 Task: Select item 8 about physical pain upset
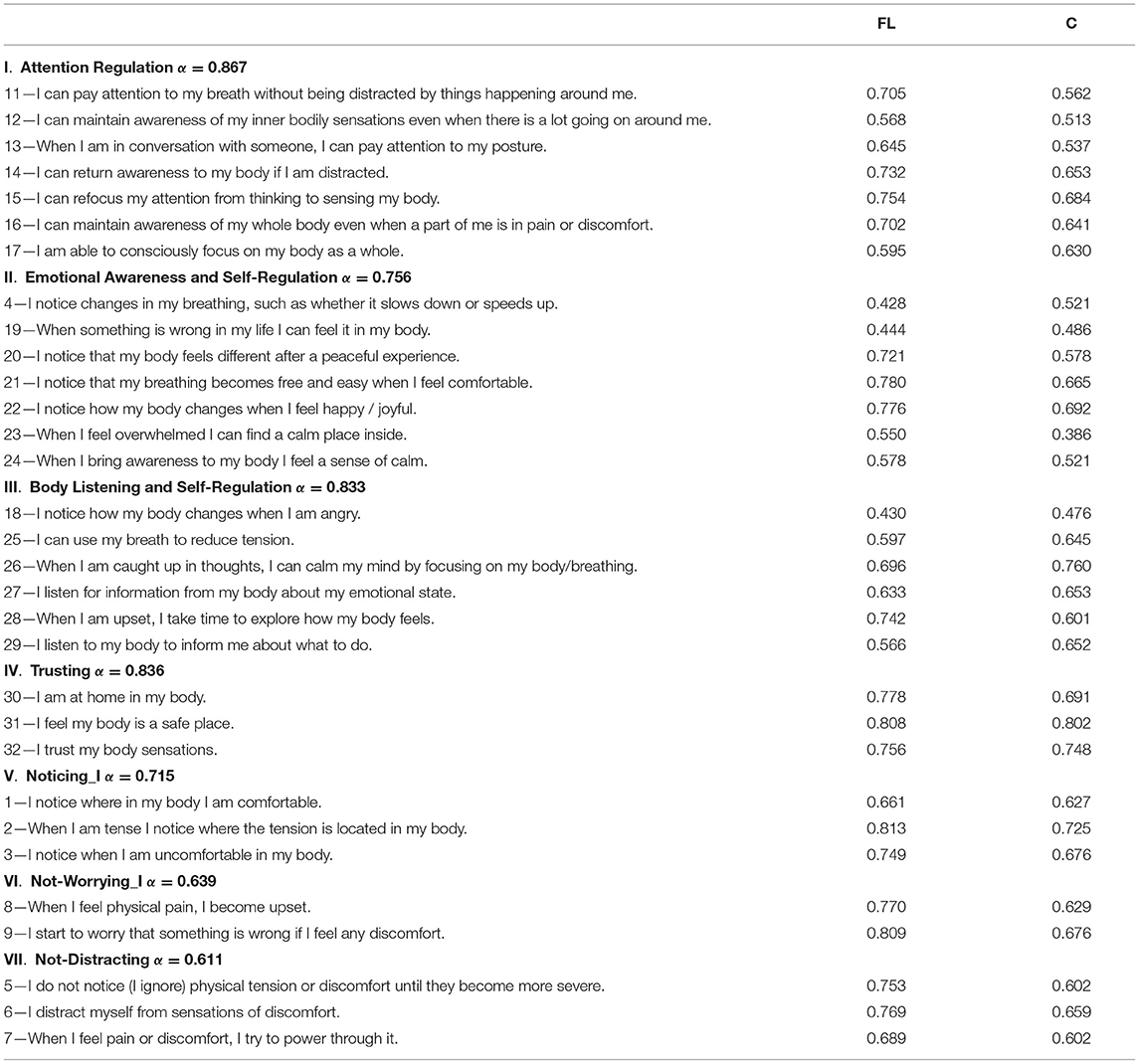click(x=157, y=907)
